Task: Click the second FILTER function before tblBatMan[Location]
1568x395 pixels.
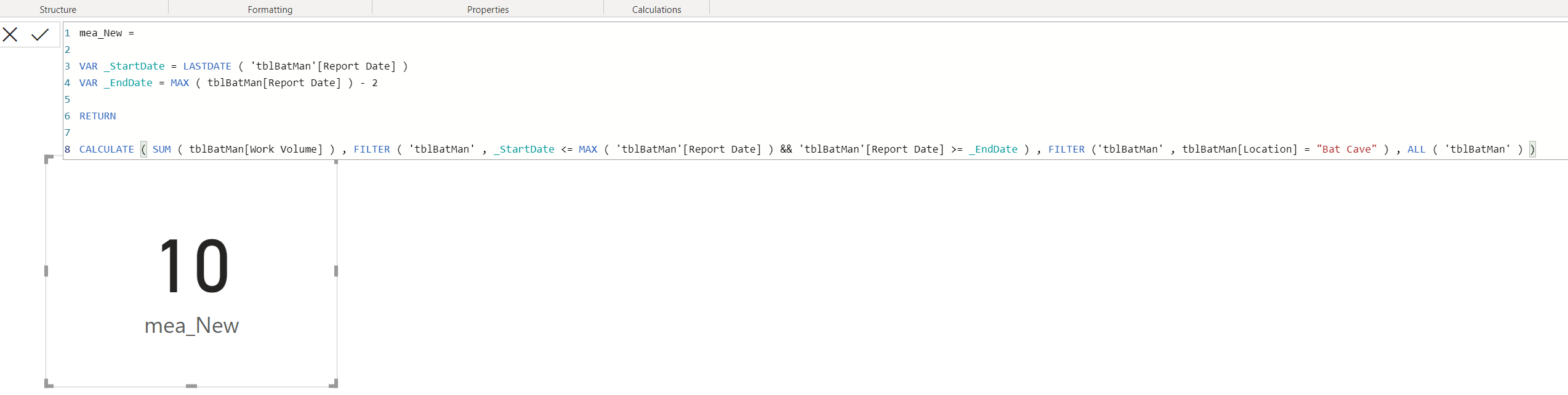Action: 1067,150
